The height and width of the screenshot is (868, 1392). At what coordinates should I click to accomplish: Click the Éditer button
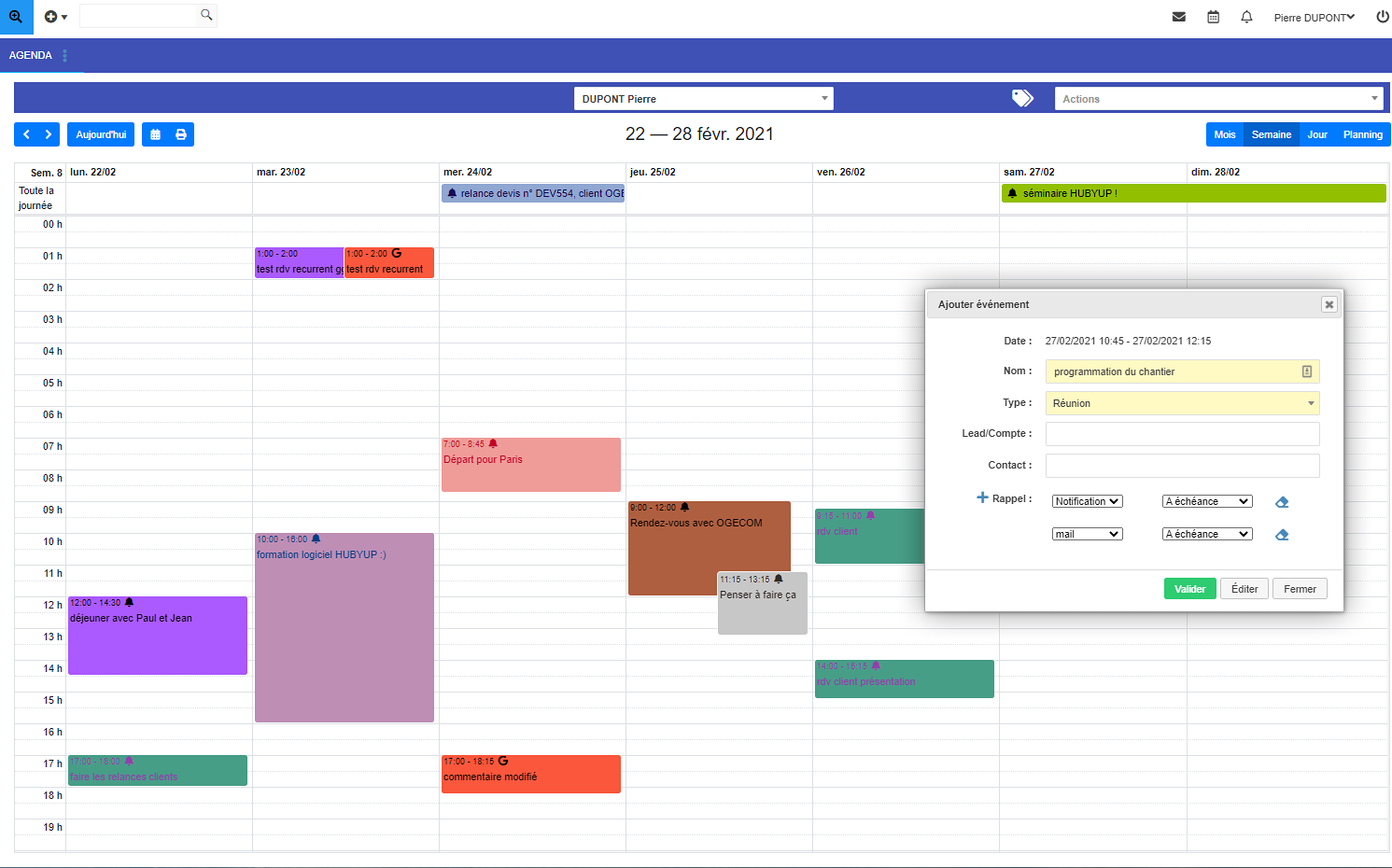click(x=1244, y=589)
